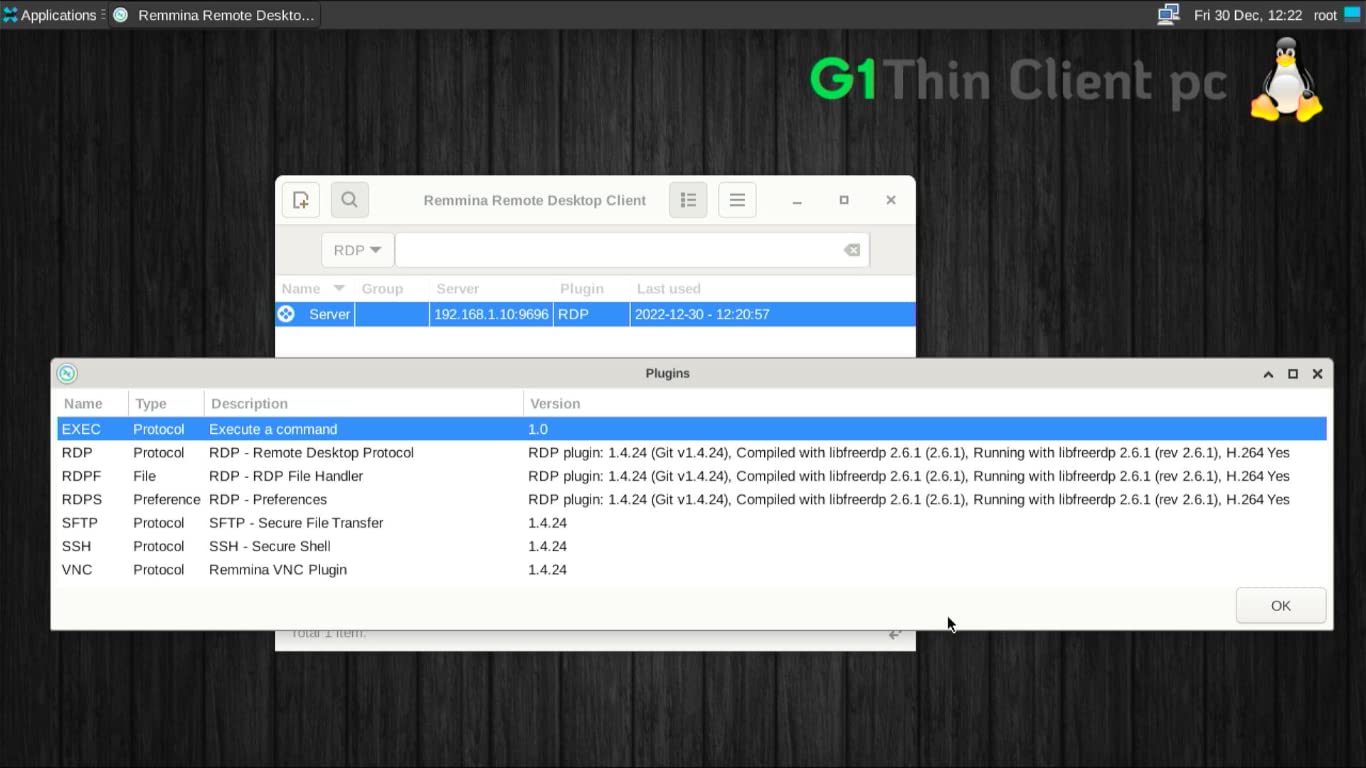This screenshot has width=1366, height=768.
Task: Click the RDP icon beside the Server entry
Action: [x=286, y=313]
